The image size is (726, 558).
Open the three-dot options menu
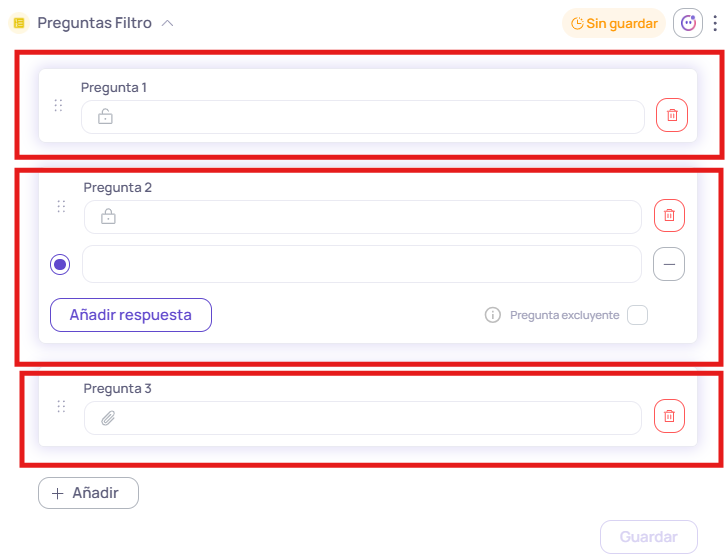716,23
